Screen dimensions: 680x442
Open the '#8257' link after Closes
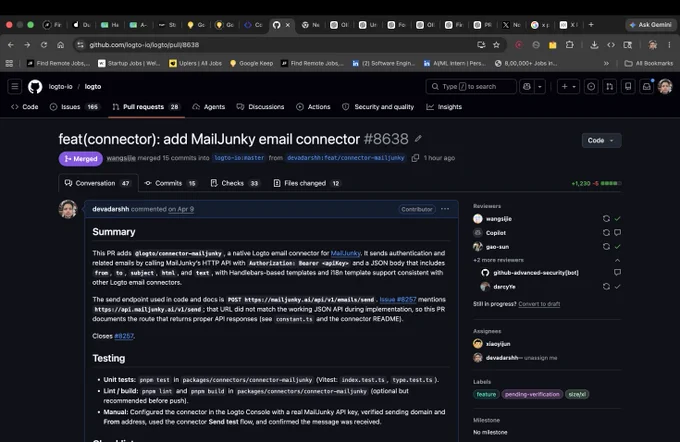pos(124,336)
